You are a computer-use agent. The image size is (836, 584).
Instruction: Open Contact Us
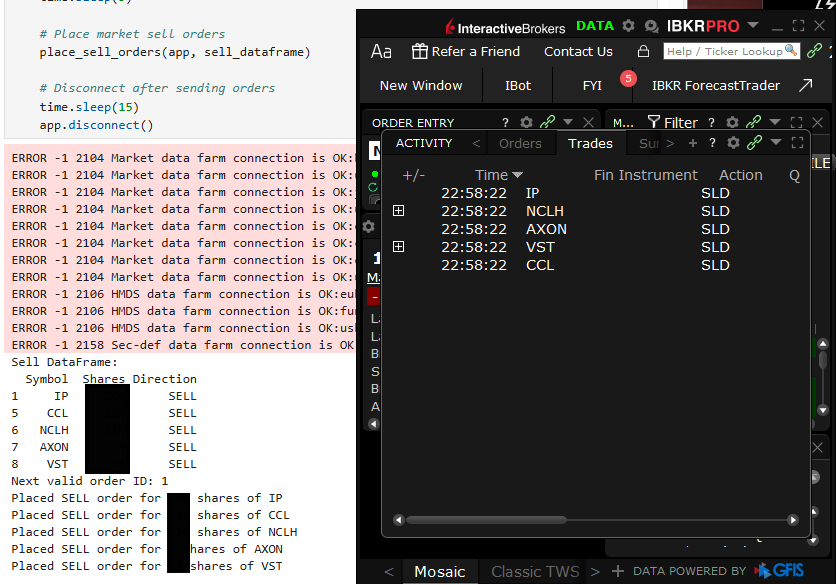(x=578, y=52)
